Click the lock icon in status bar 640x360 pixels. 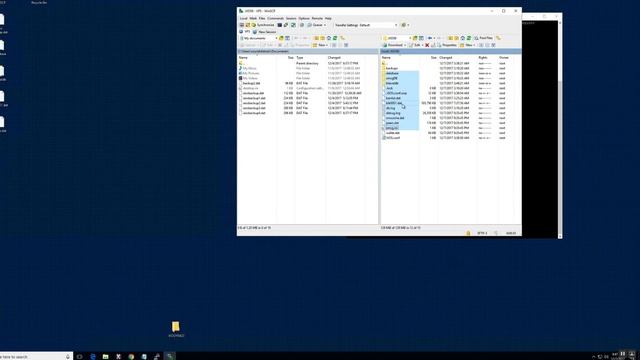pos(469,233)
